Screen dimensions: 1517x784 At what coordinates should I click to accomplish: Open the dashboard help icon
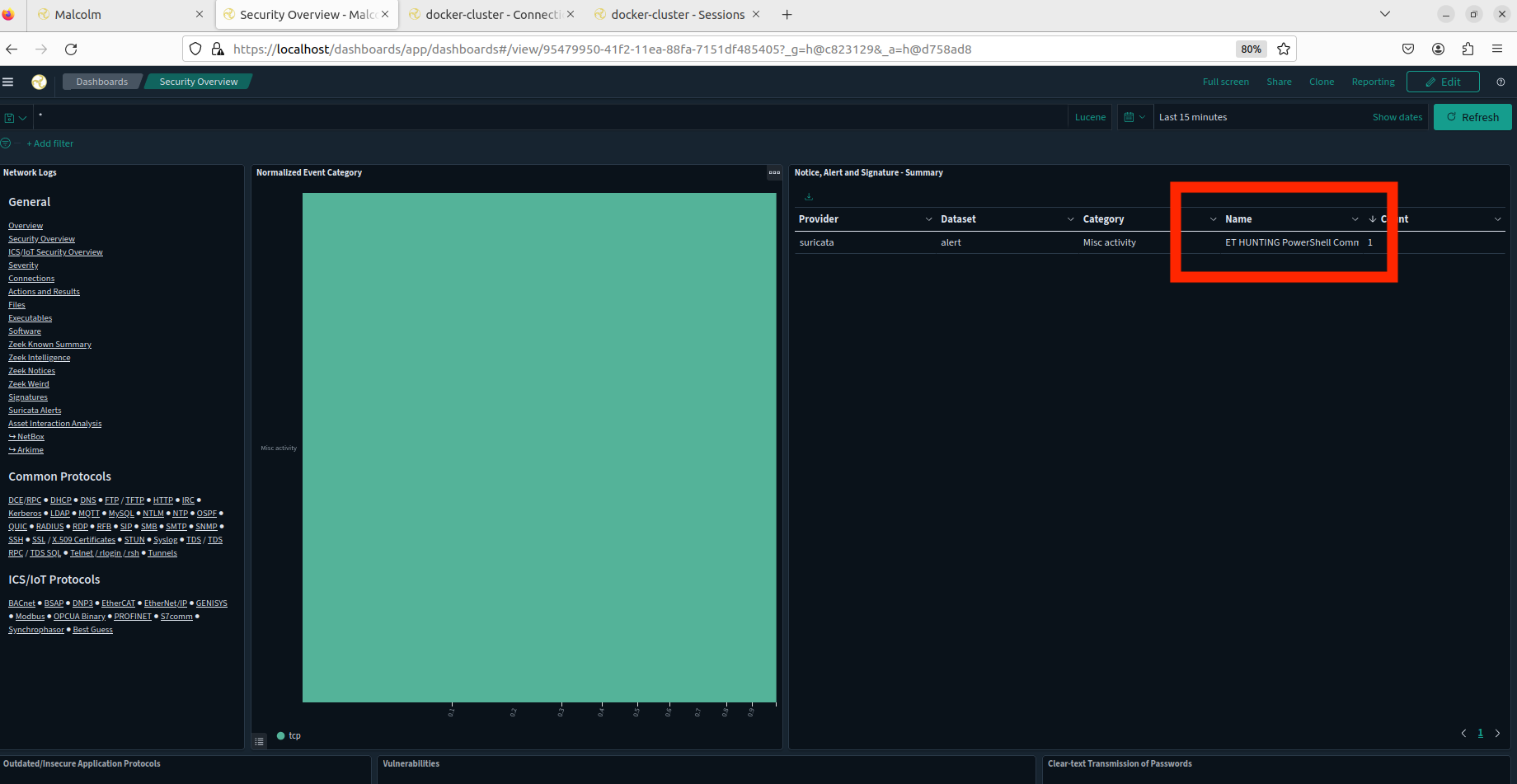[x=1501, y=82]
